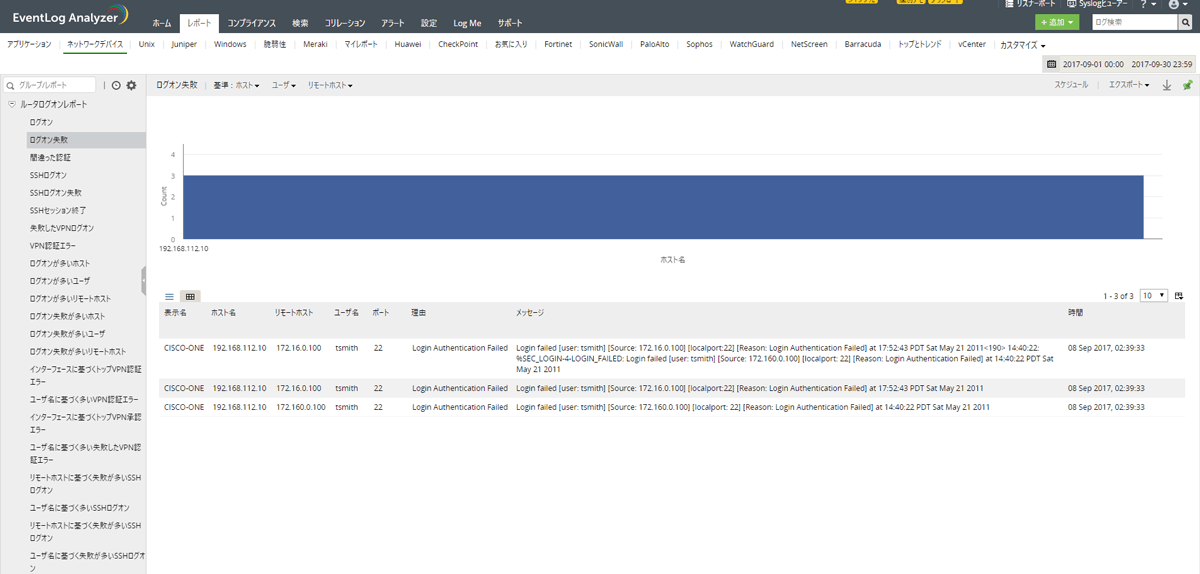Screen dimensions: 1200x574
Task: Select the vCenter report category
Action: click(x=972, y=45)
